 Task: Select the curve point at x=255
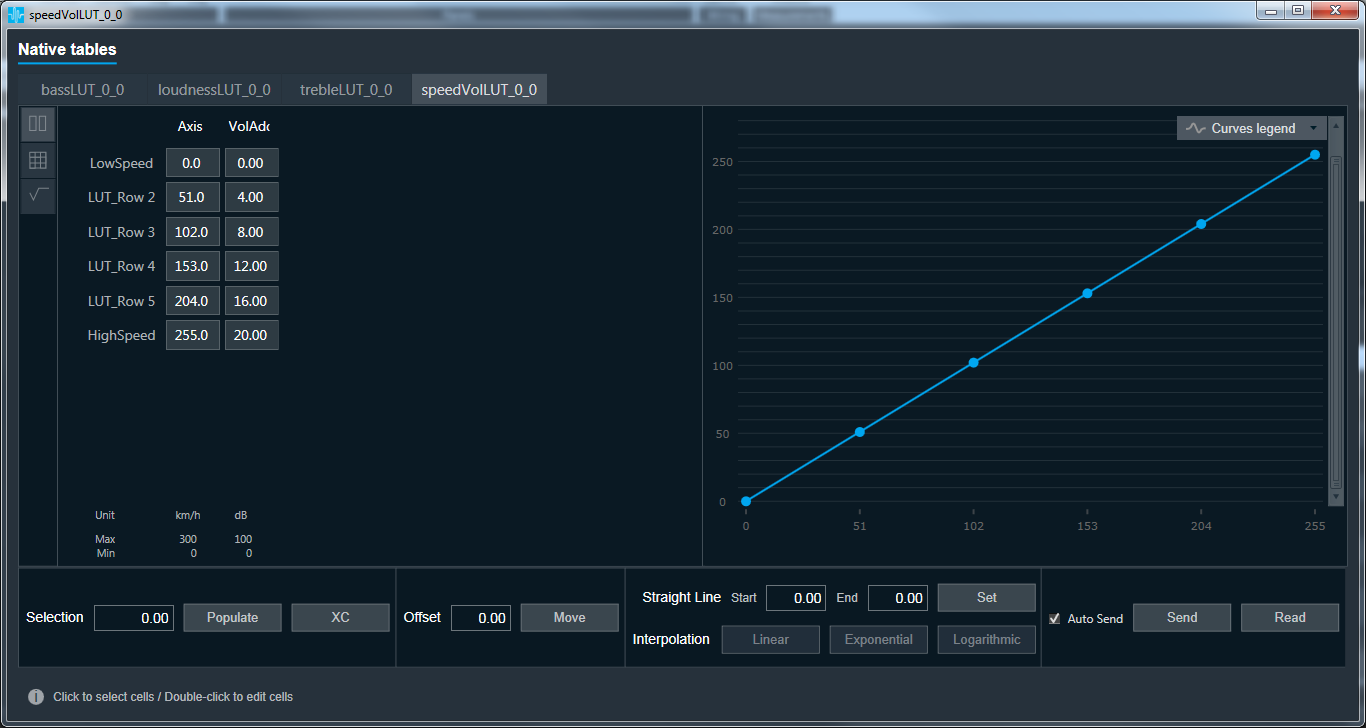tap(1315, 155)
